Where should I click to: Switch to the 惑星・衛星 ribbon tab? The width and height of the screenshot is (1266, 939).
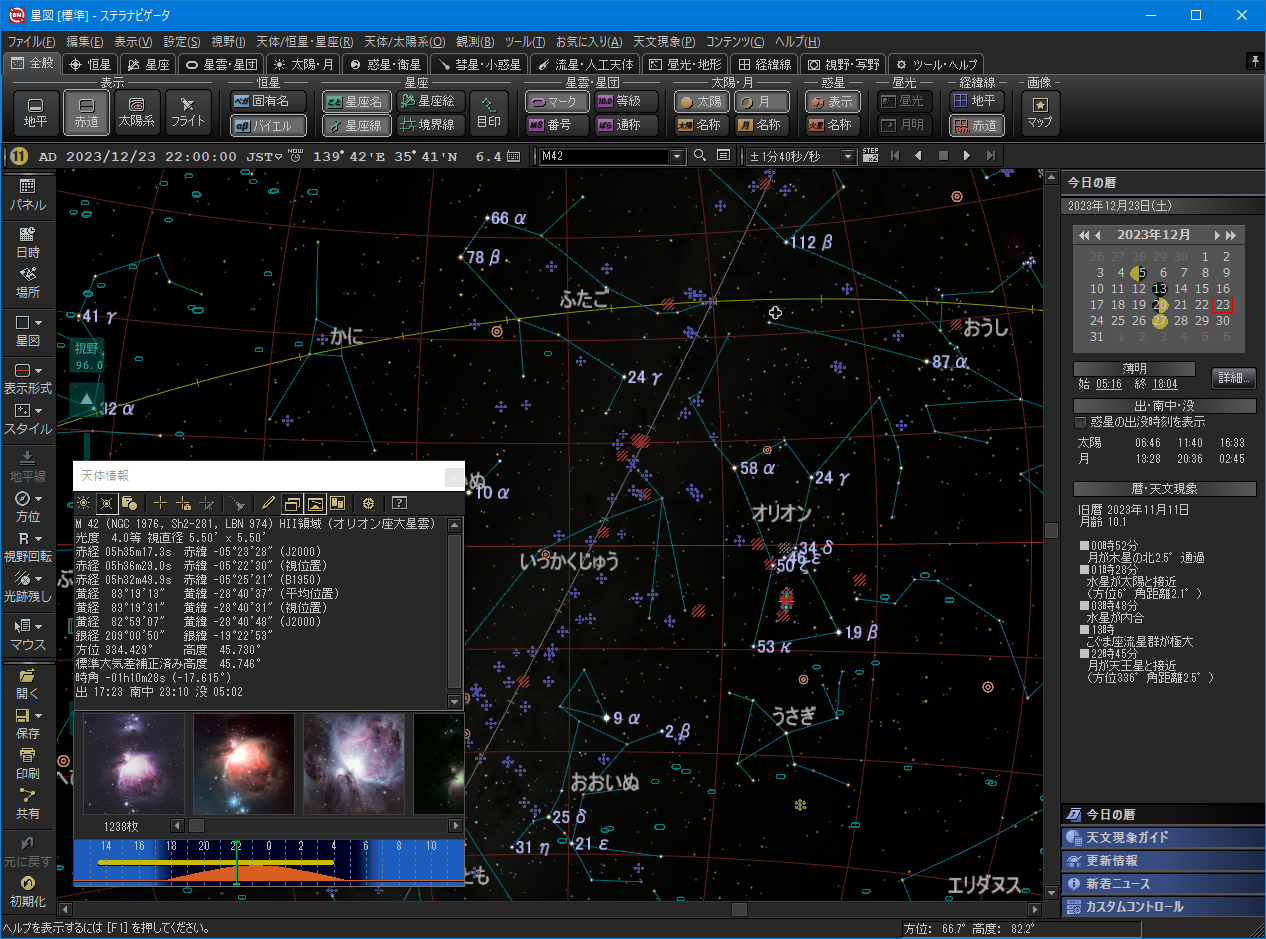(384, 64)
